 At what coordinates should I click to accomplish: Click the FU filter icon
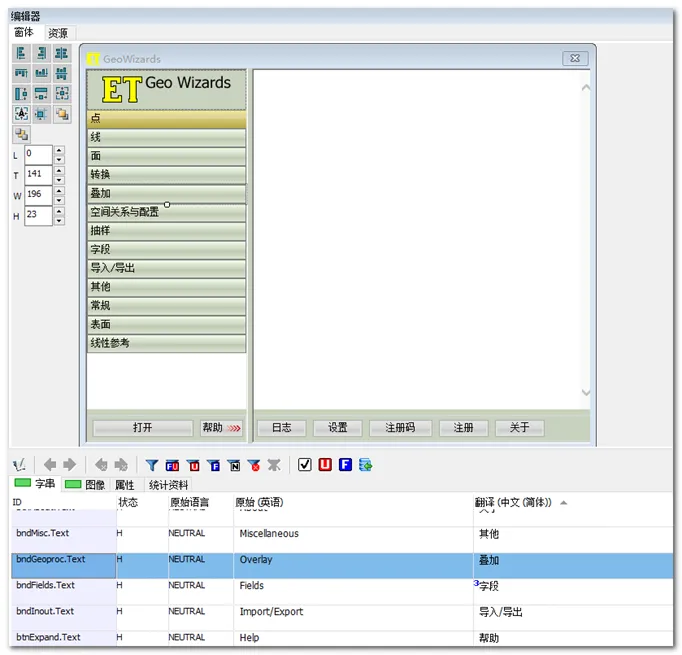coord(172,465)
